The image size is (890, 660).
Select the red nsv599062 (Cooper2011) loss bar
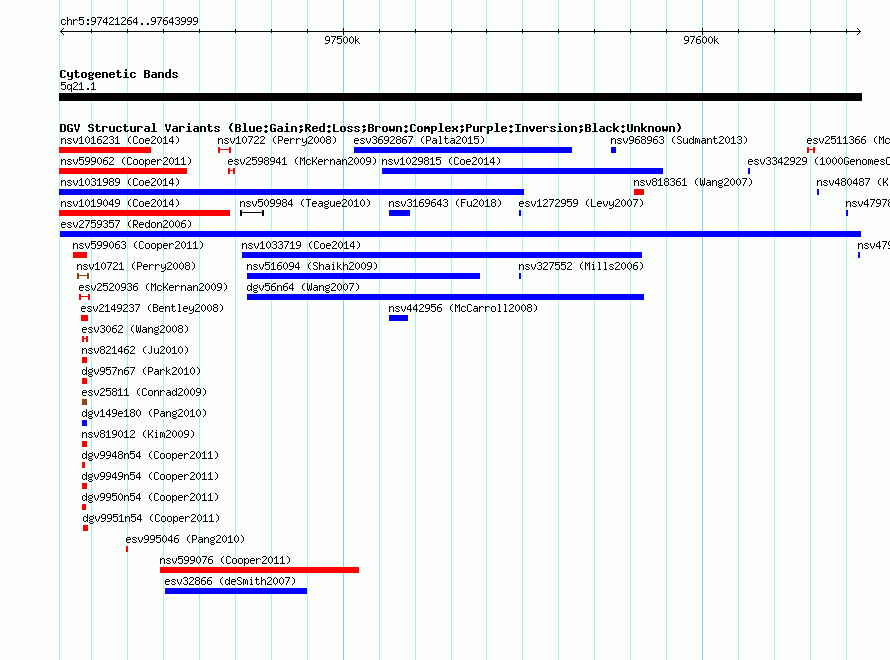click(123, 171)
